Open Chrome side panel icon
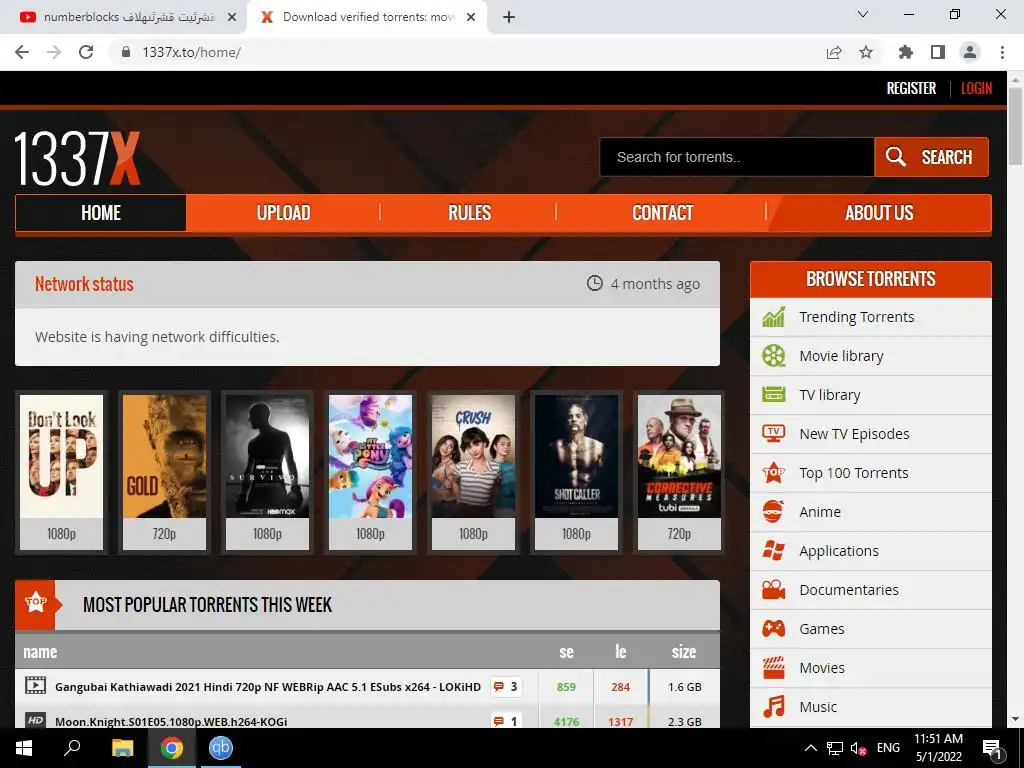 coord(938,52)
